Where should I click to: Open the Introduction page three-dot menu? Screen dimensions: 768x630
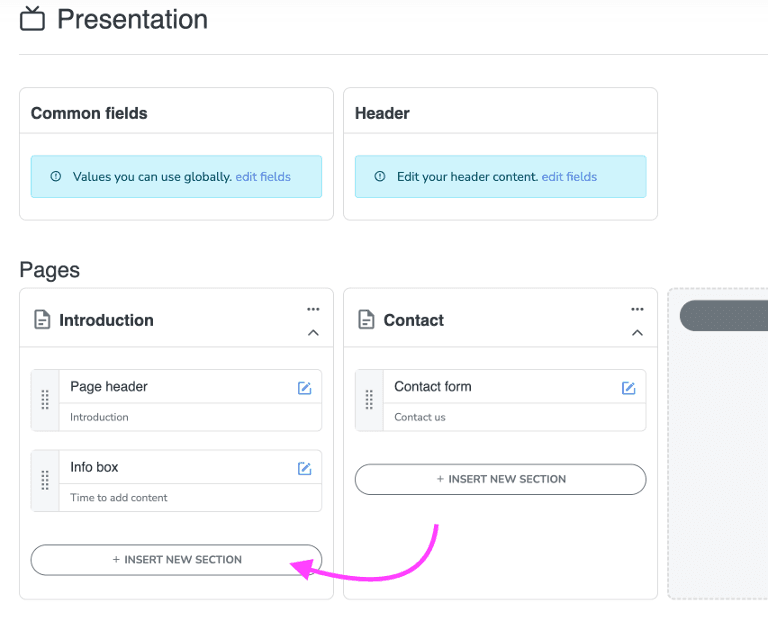tap(313, 309)
